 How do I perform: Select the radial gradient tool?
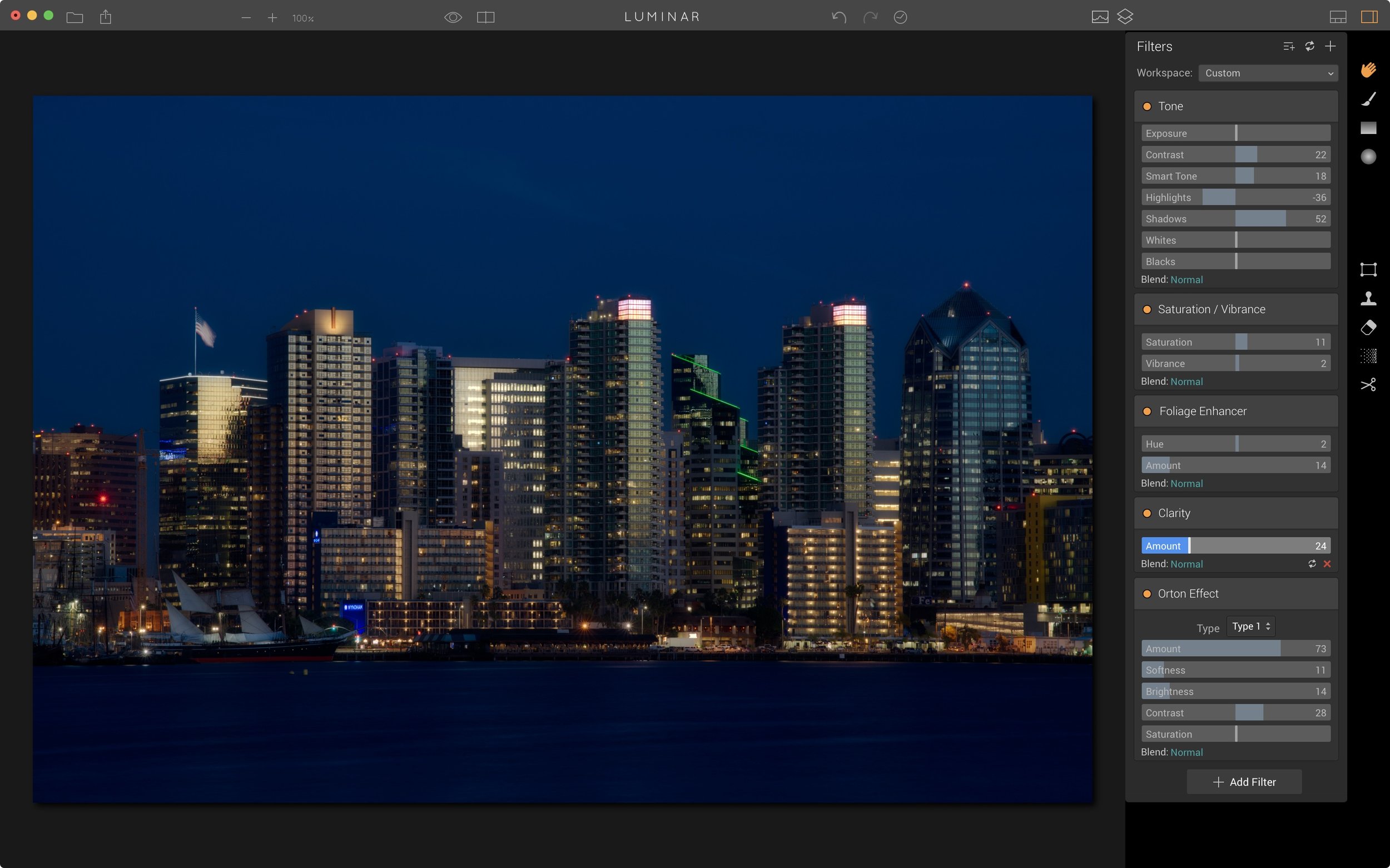point(1368,156)
